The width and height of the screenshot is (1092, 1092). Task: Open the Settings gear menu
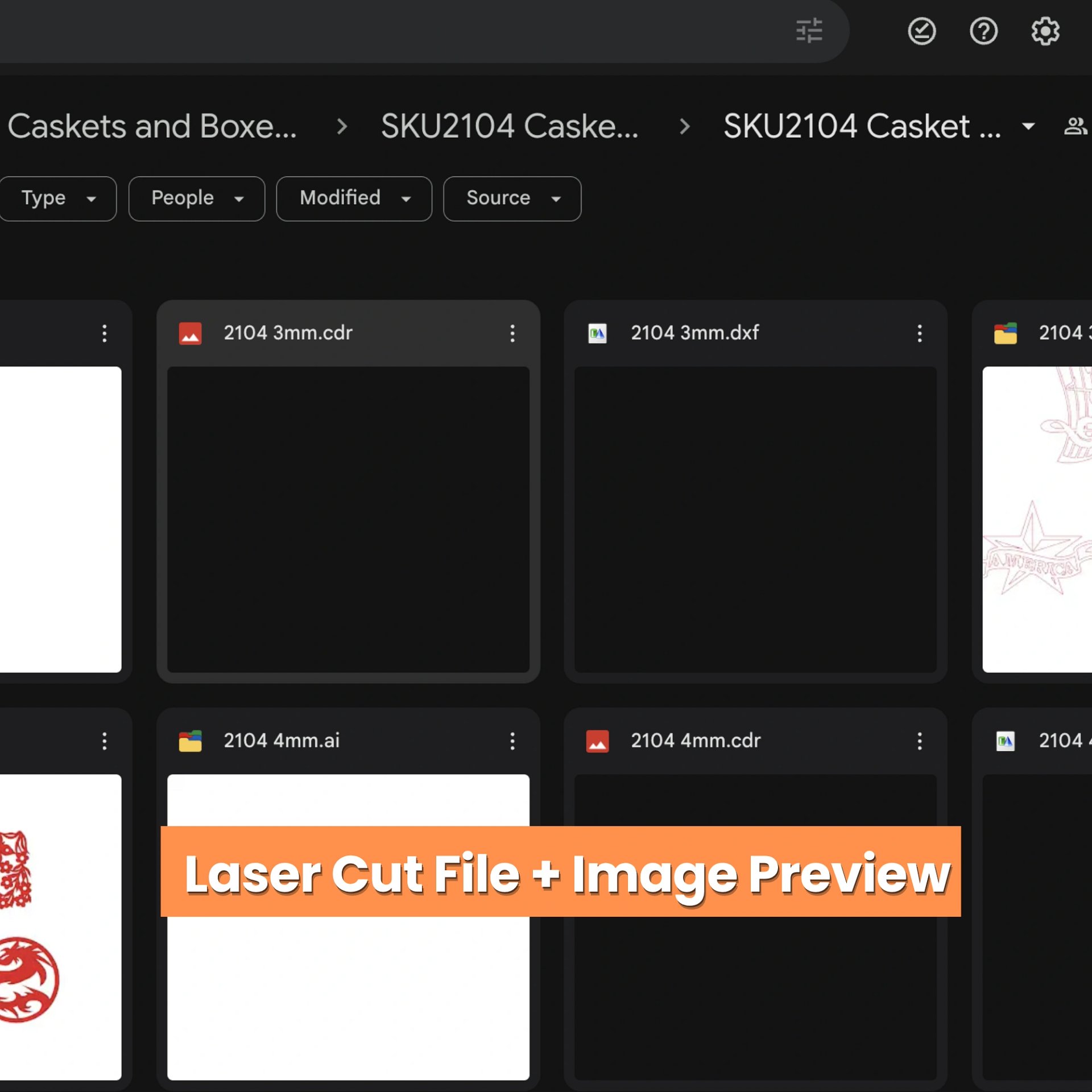(x=1045, y=31)
